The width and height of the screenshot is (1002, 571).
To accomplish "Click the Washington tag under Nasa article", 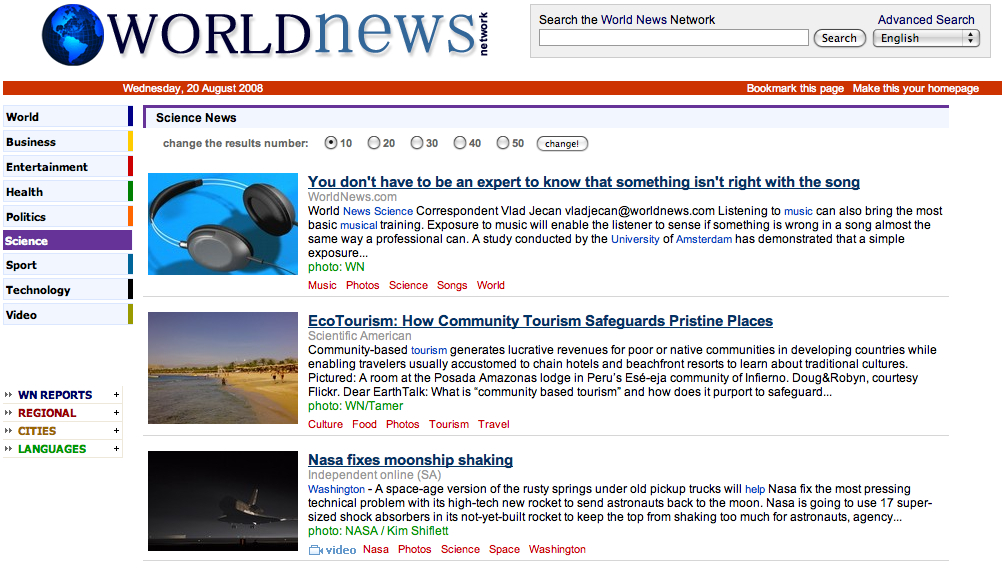I will 557,549.
